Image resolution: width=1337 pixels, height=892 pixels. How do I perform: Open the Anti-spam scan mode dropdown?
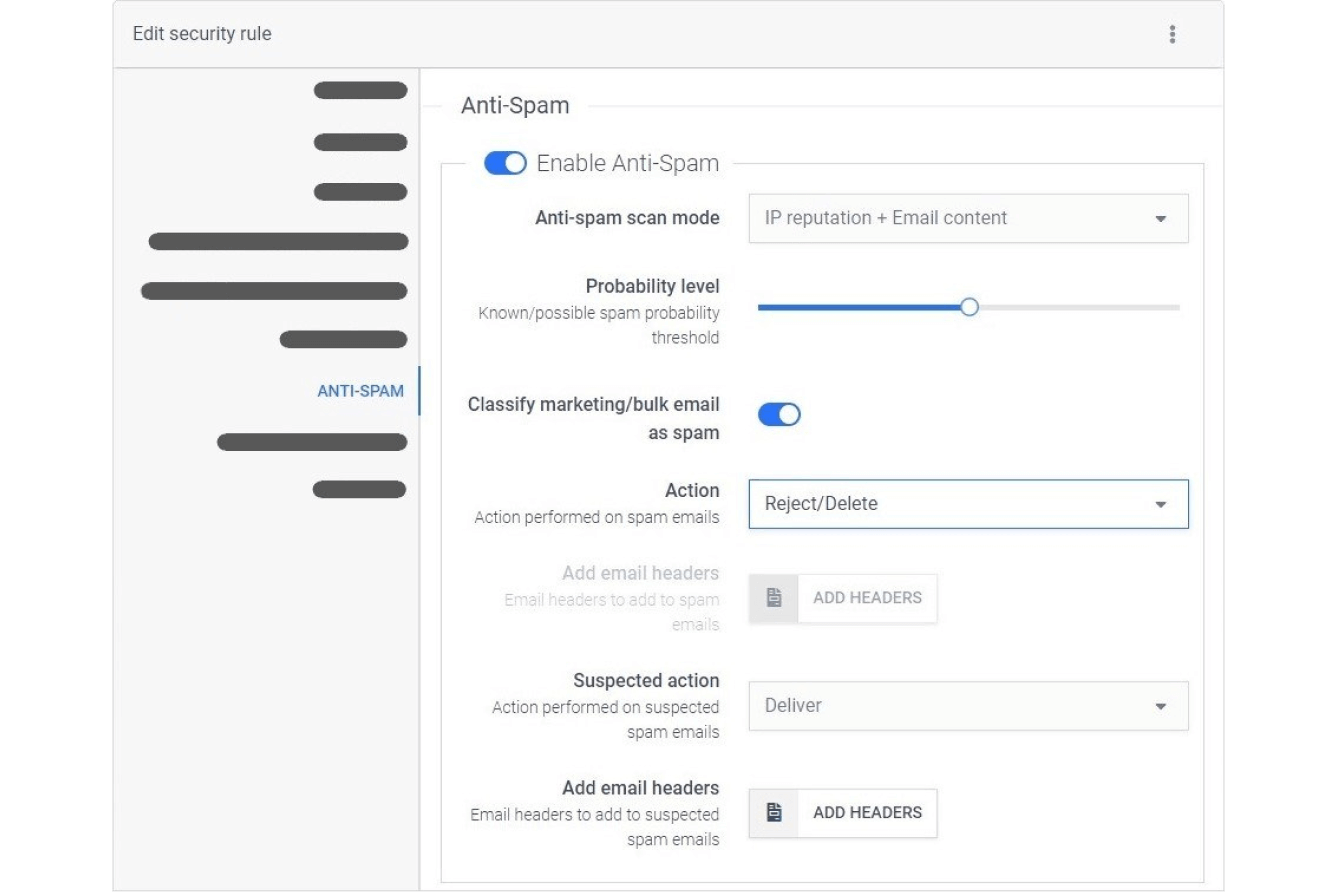point(966,218)
